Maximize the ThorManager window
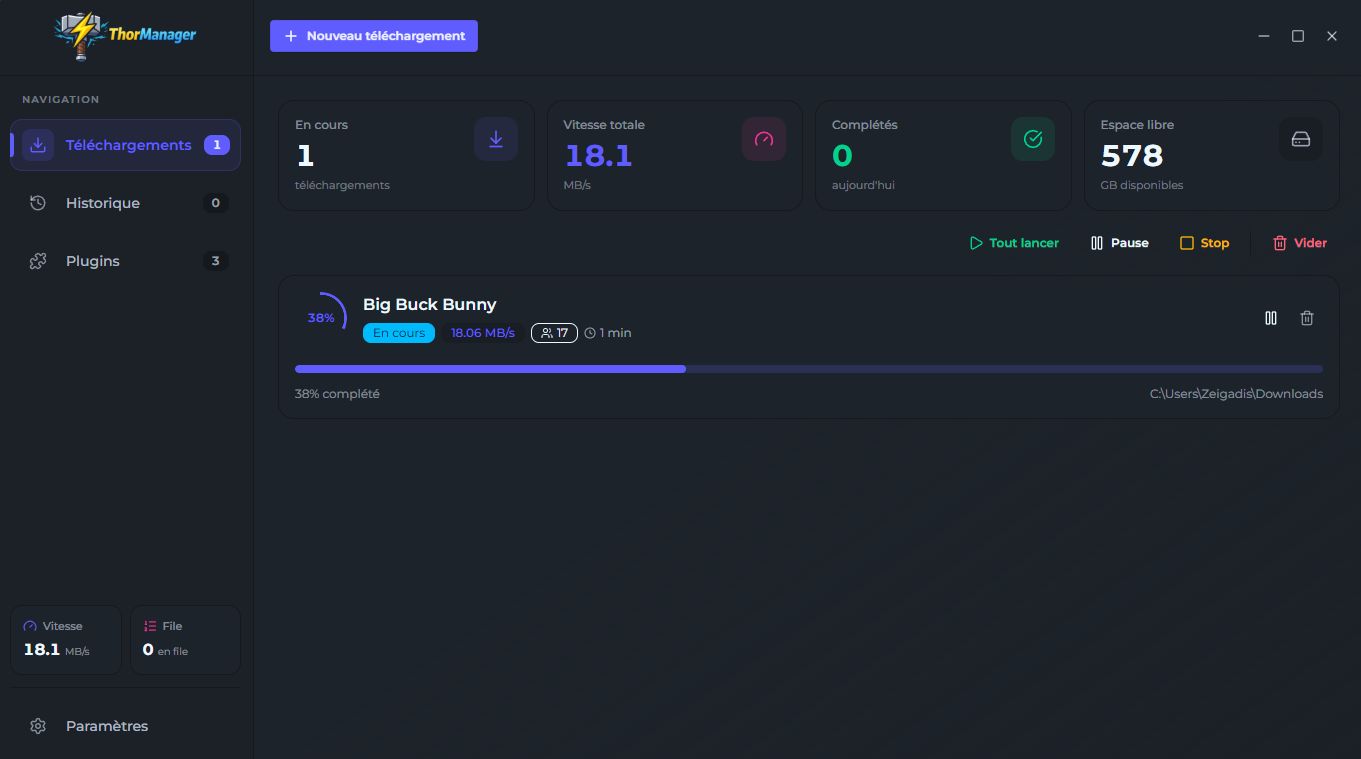This screenshot has height=759, width=1361. coord(1298,36)
